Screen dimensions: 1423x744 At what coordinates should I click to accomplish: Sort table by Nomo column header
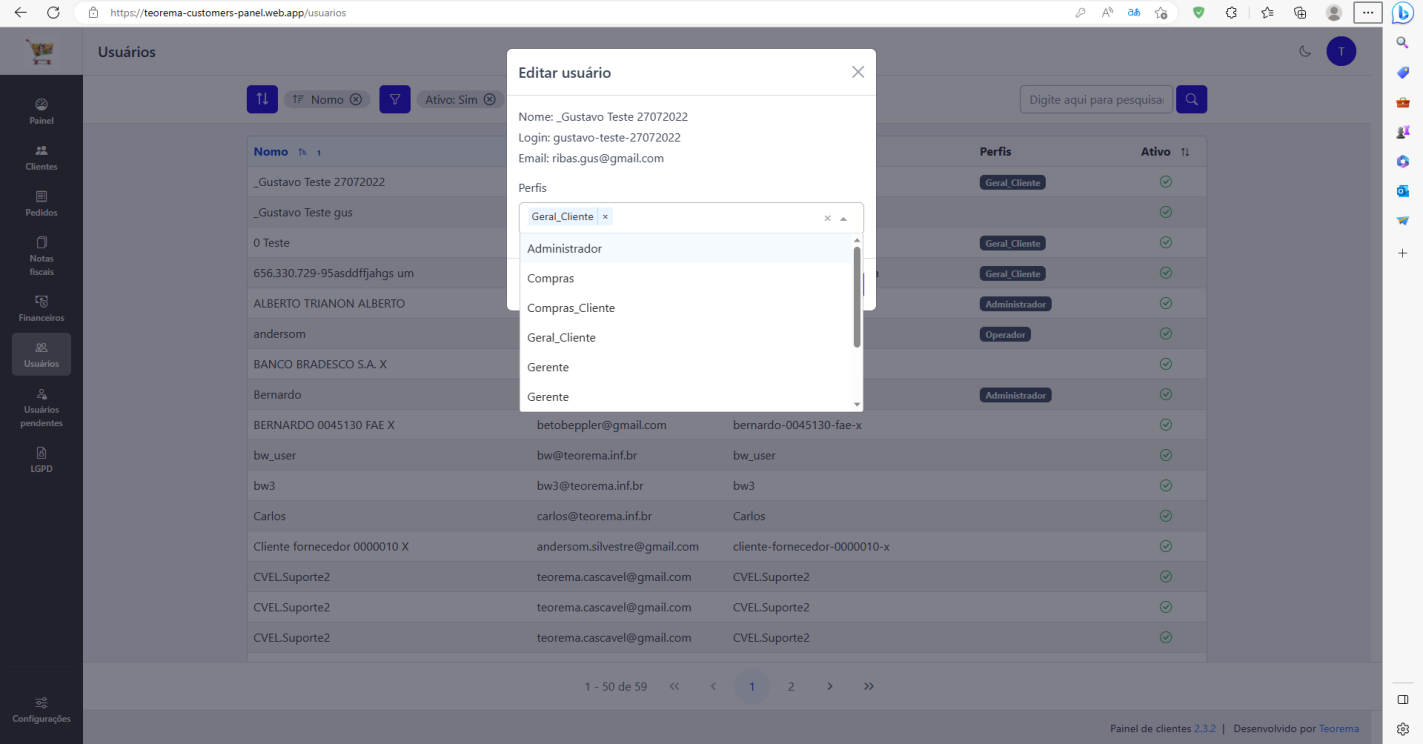click(x=270, y=152)
